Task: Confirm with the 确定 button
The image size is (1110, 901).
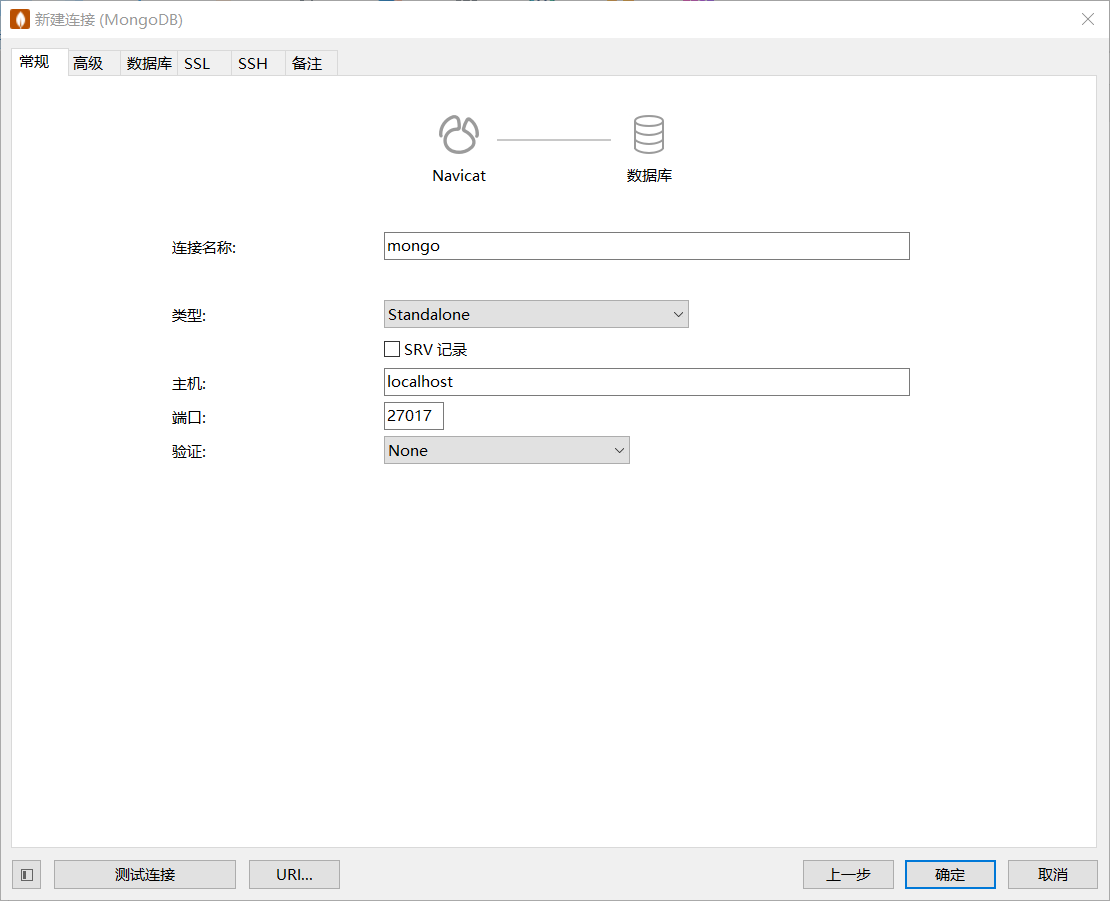Action: [950, 875]
